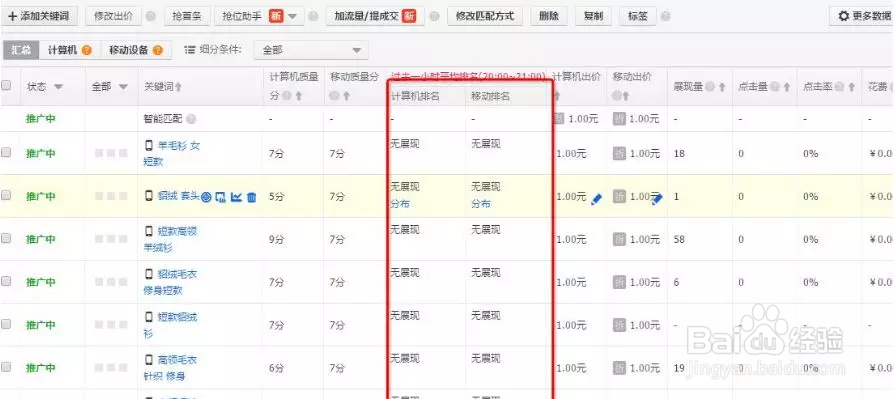Click the help icon for 点击率
The image size is (895, 399).
[840, 87]
